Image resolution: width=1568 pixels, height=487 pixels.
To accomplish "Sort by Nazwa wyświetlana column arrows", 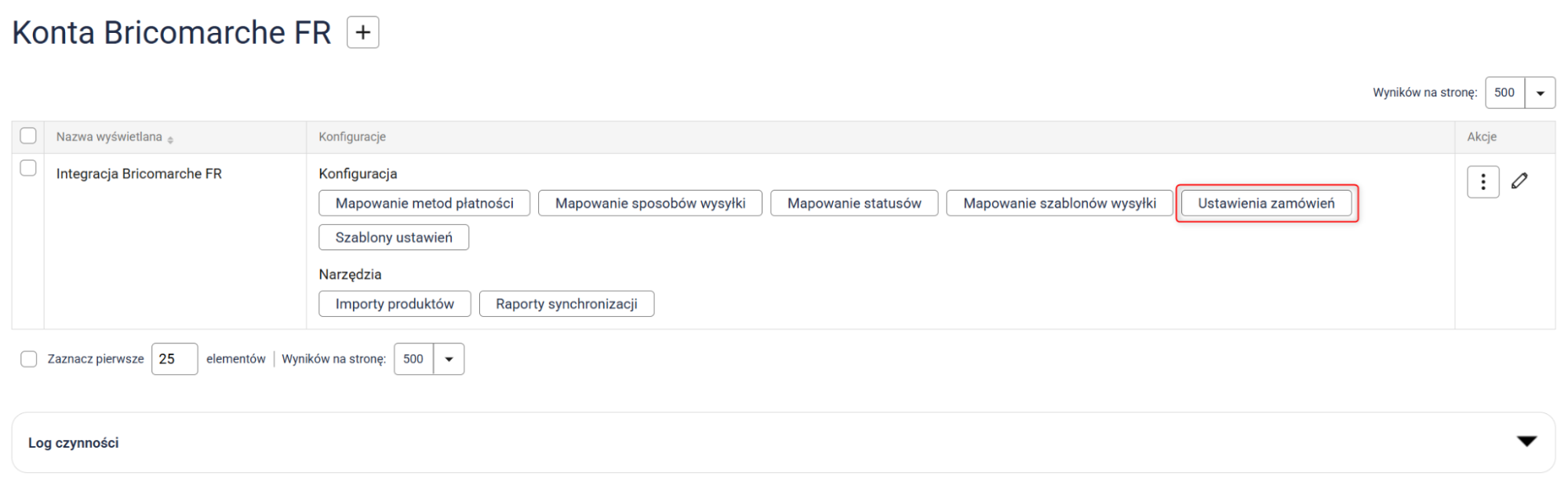I will pyautogui.click(x=170, y=139).
